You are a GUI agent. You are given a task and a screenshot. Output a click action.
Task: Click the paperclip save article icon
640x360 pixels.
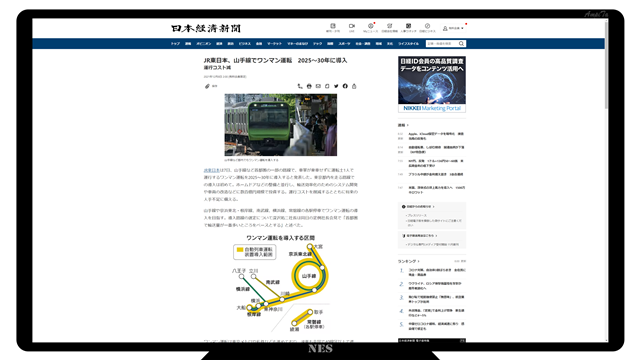click(x=207, y=86)
